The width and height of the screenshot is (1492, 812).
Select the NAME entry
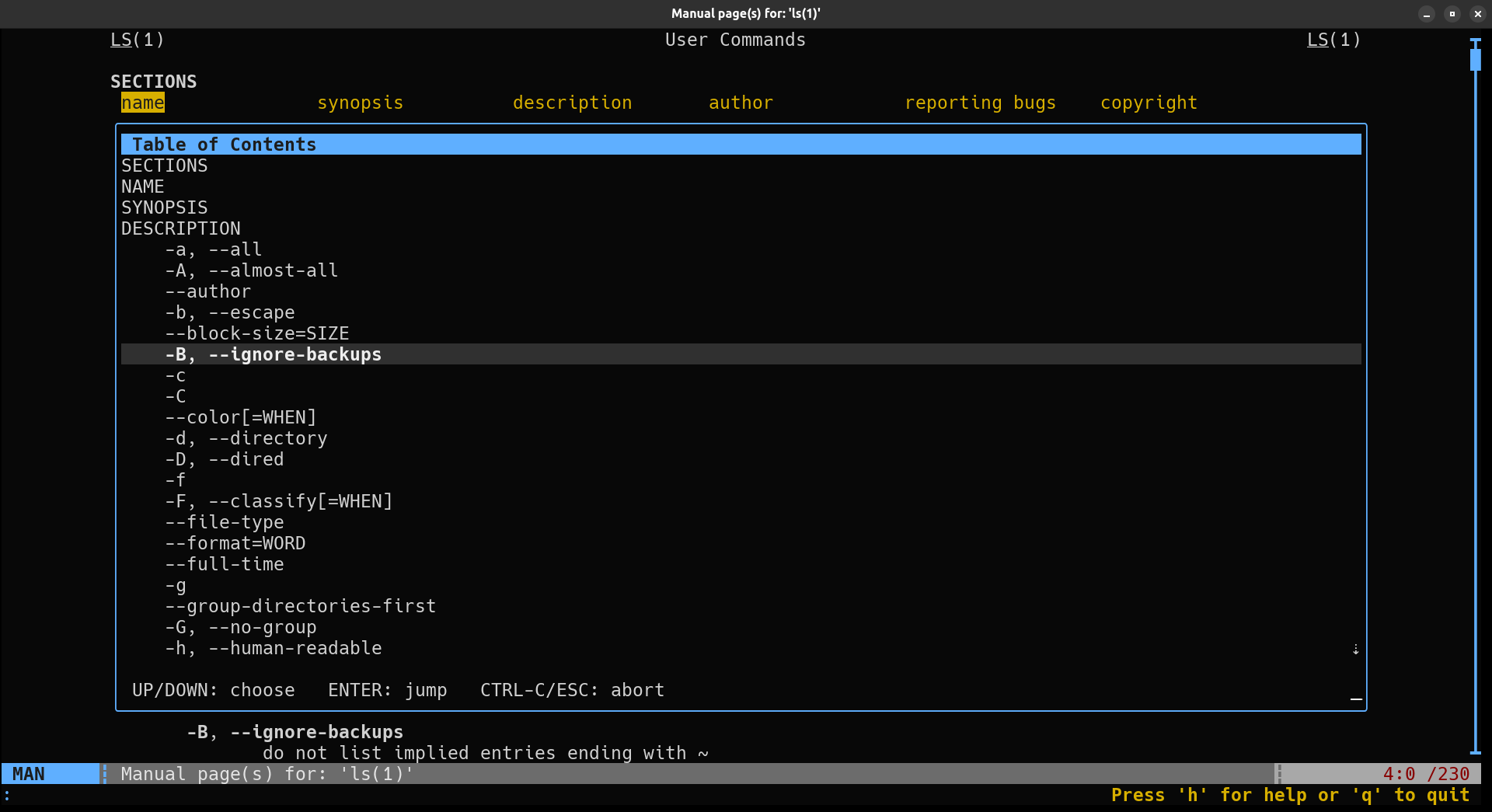pos(142,186)
